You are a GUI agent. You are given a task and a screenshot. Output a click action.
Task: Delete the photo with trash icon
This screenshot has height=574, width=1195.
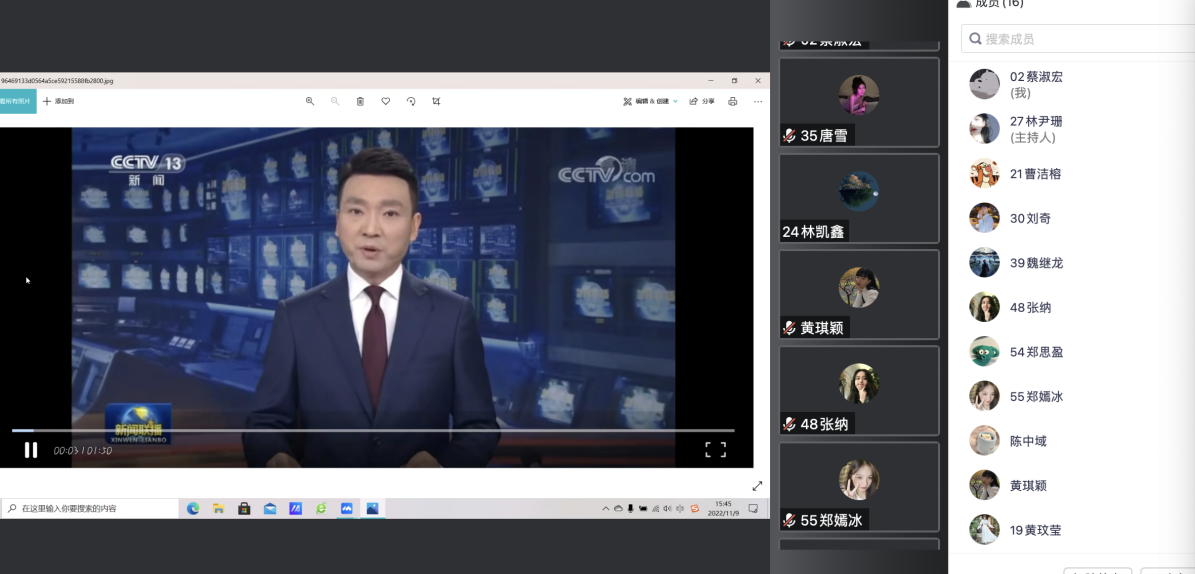tap(360, 101)
